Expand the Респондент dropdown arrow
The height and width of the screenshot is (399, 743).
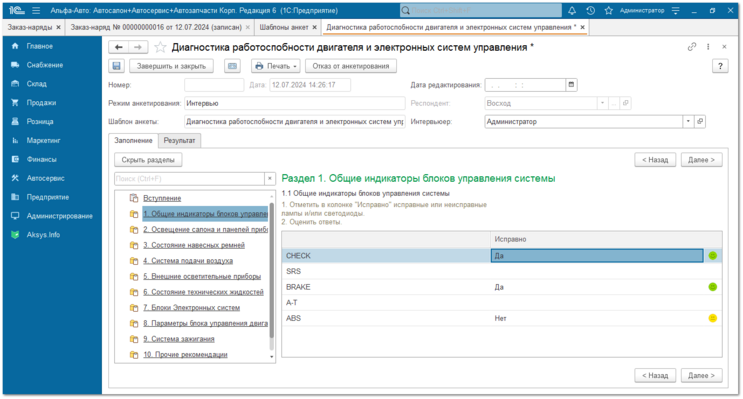(602, 103)
